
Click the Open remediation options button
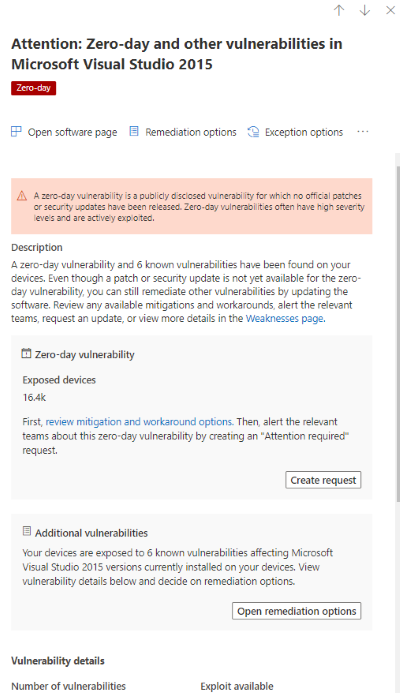(297, 611)
